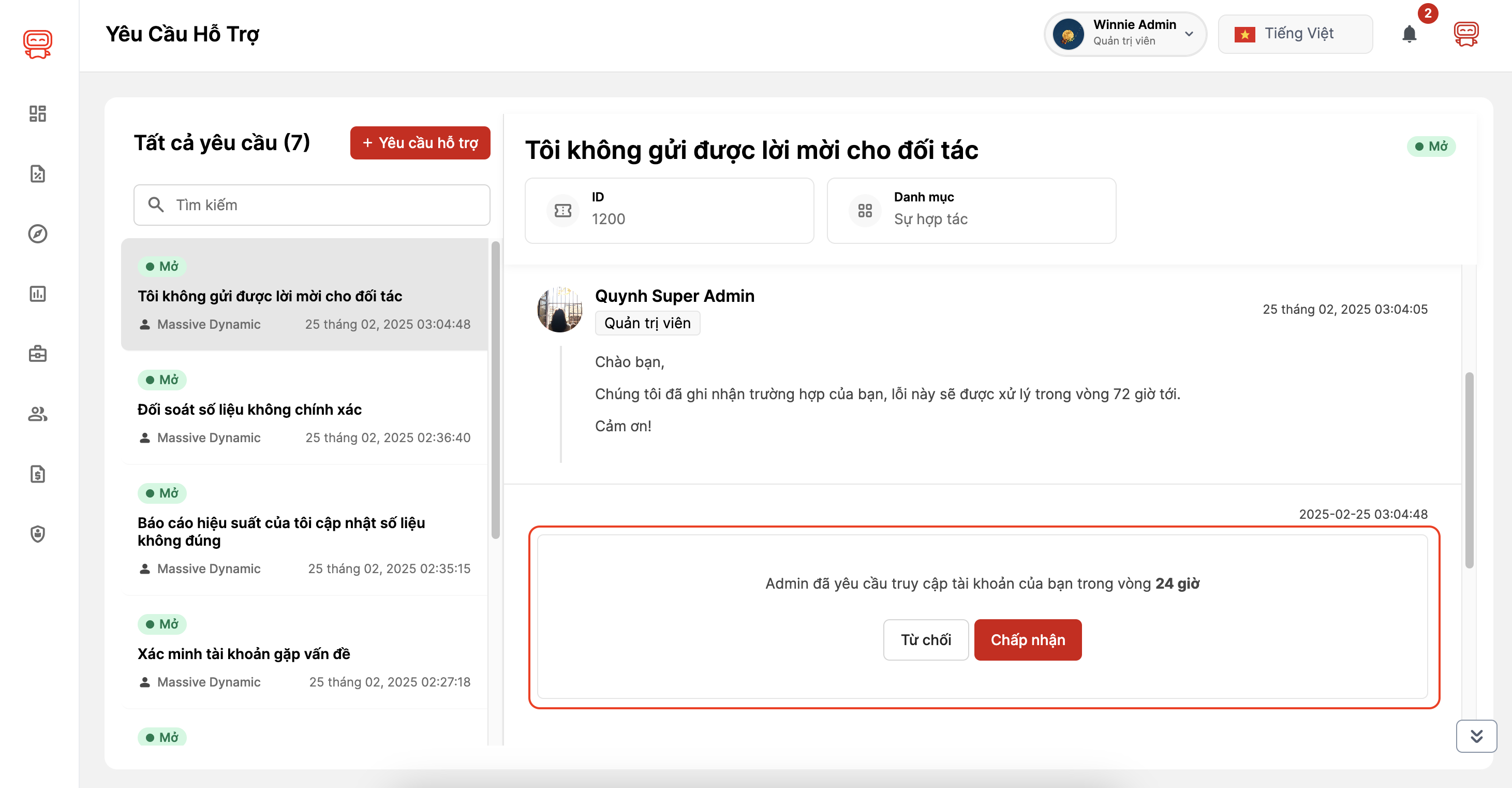View reports via the bar chart sidebar icon

[x=38, y=294]
